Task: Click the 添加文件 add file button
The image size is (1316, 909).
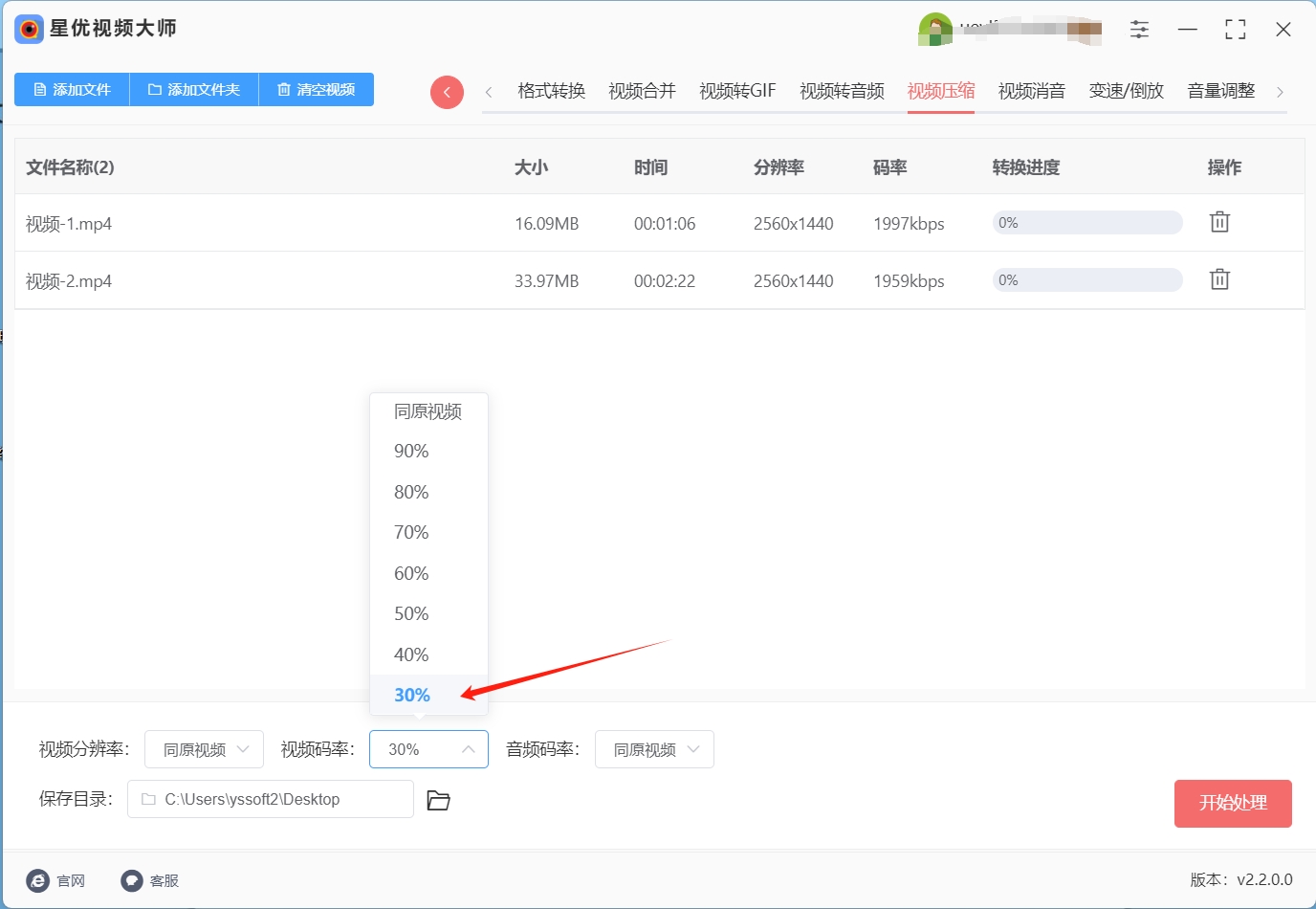Action: click(x=72, y=89)
